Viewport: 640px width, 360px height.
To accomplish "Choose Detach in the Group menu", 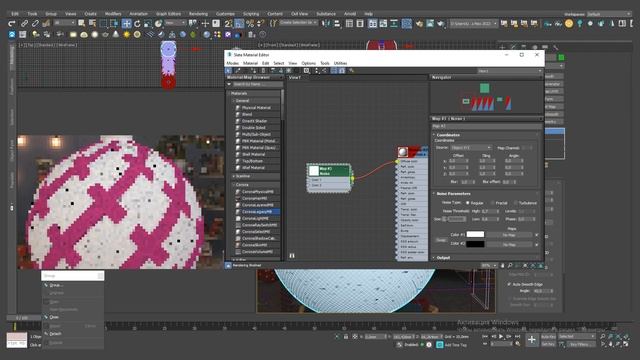I will pos(73,334).
